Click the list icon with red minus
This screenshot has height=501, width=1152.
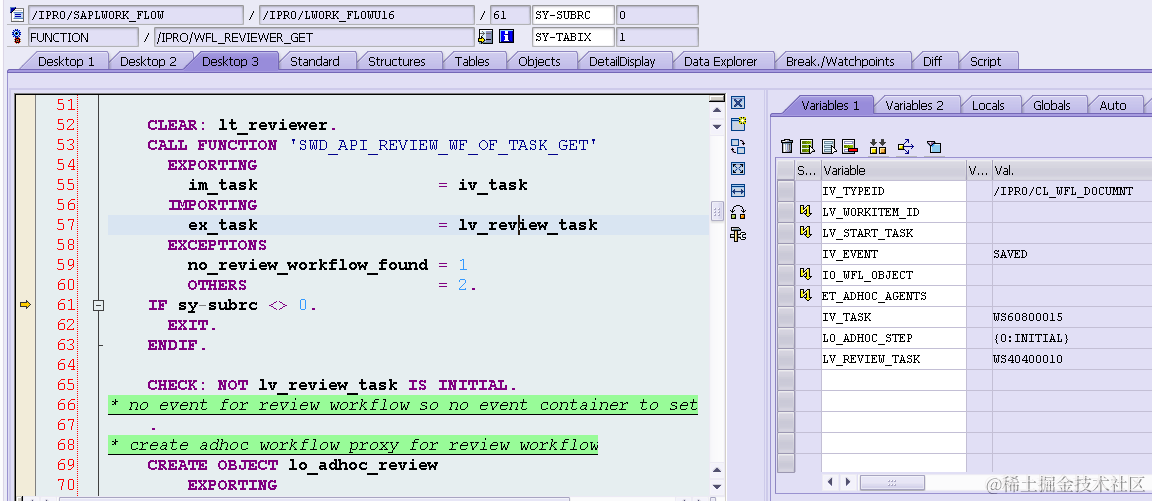coord(849,147)
